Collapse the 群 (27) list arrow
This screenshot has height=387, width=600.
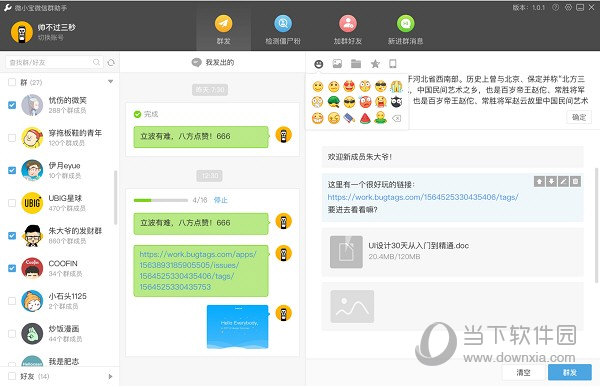pos(110,82)
